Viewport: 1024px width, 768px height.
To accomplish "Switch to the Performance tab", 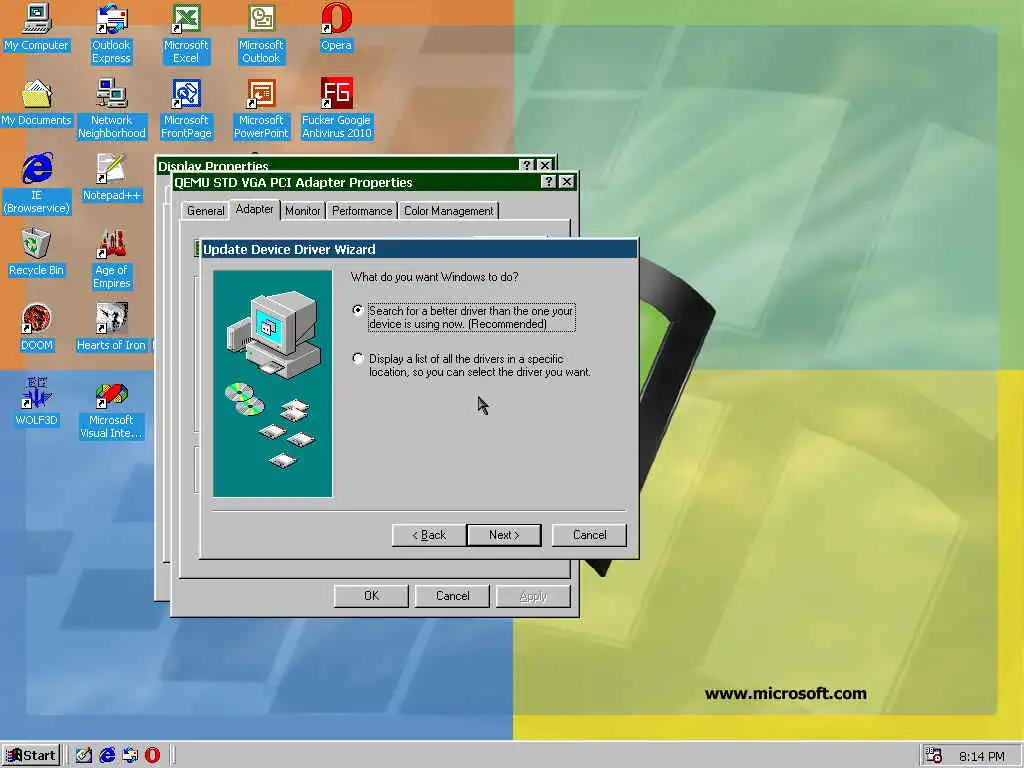I will (362, 210).
